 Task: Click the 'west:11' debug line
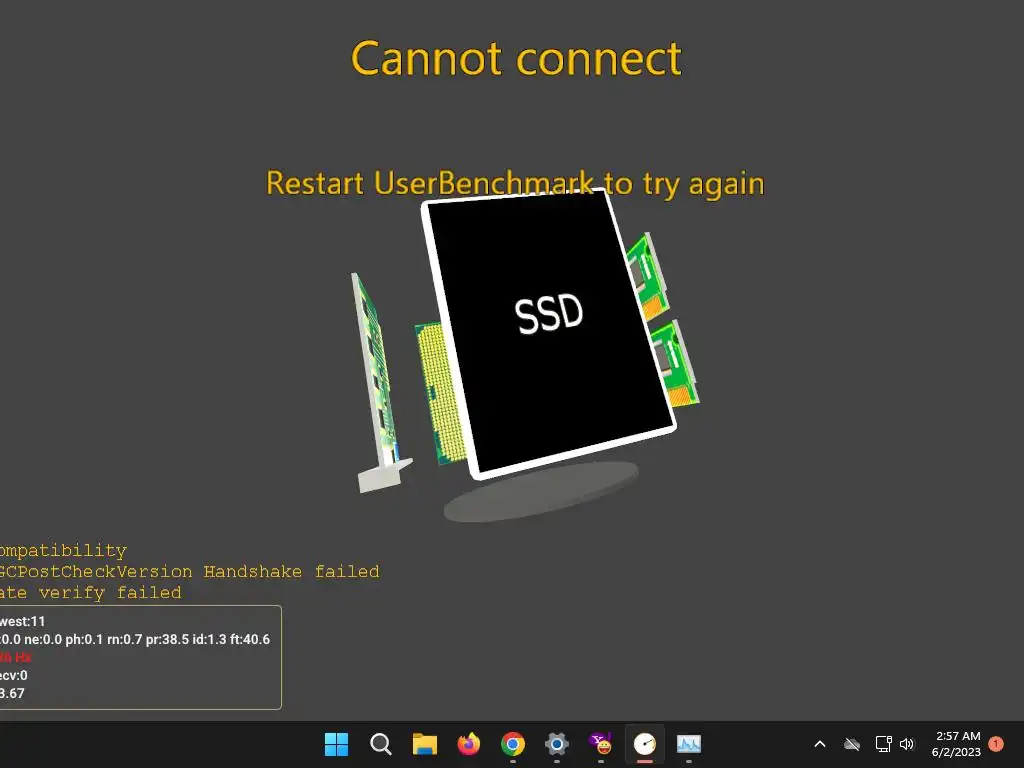pos(22,621)
